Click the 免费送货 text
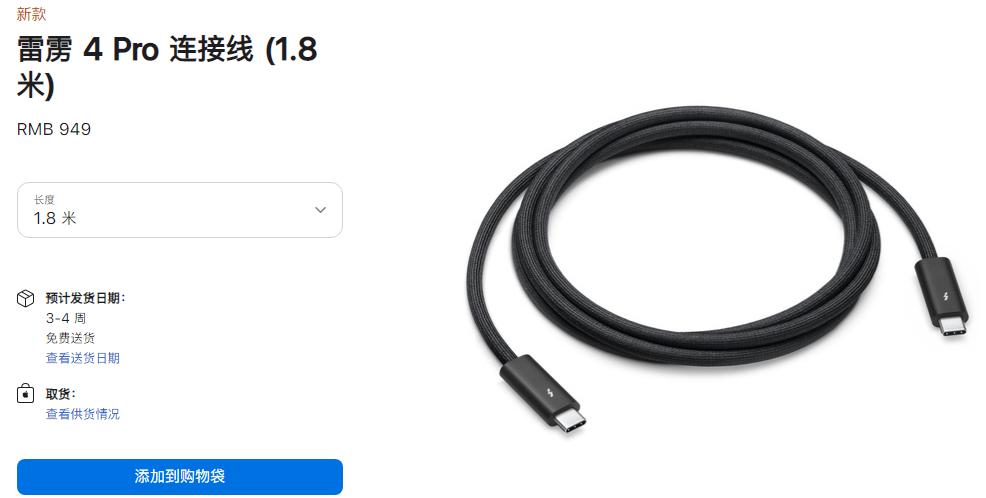This screenshot has width=986, height=498. pyautogui.click(x=70, y=338)
